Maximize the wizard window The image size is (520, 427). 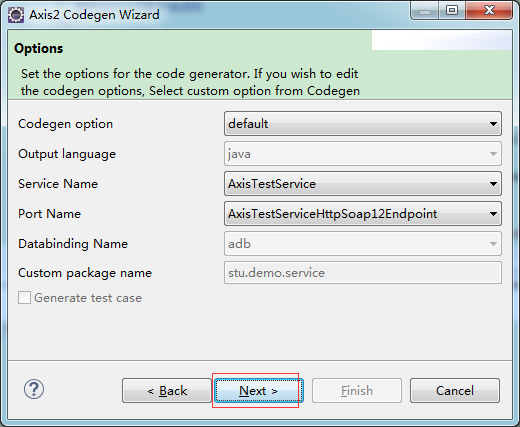pos(452,11)
